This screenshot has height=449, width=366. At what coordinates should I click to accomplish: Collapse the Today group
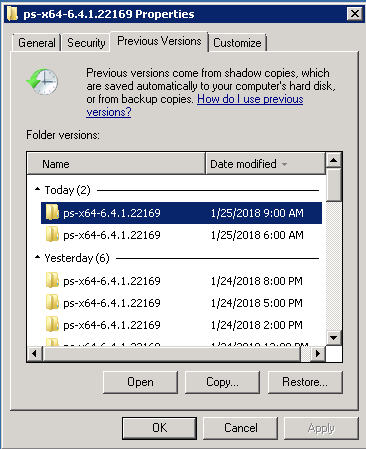coord(37,189)
